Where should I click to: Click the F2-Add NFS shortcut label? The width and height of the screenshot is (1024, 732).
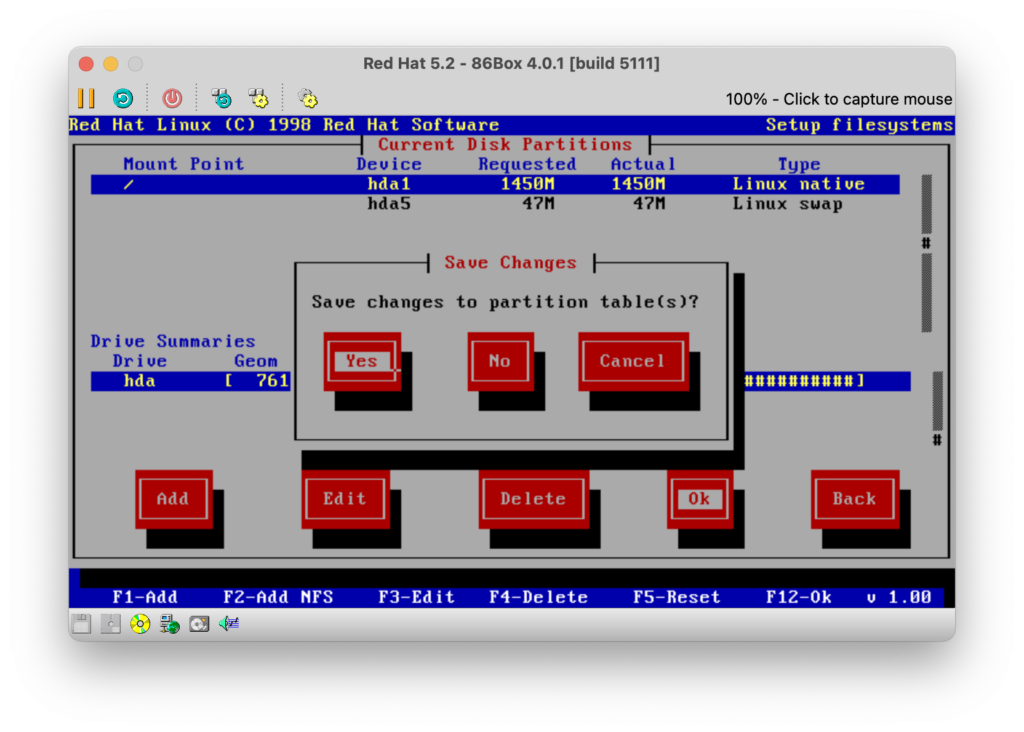pos(278,597)
